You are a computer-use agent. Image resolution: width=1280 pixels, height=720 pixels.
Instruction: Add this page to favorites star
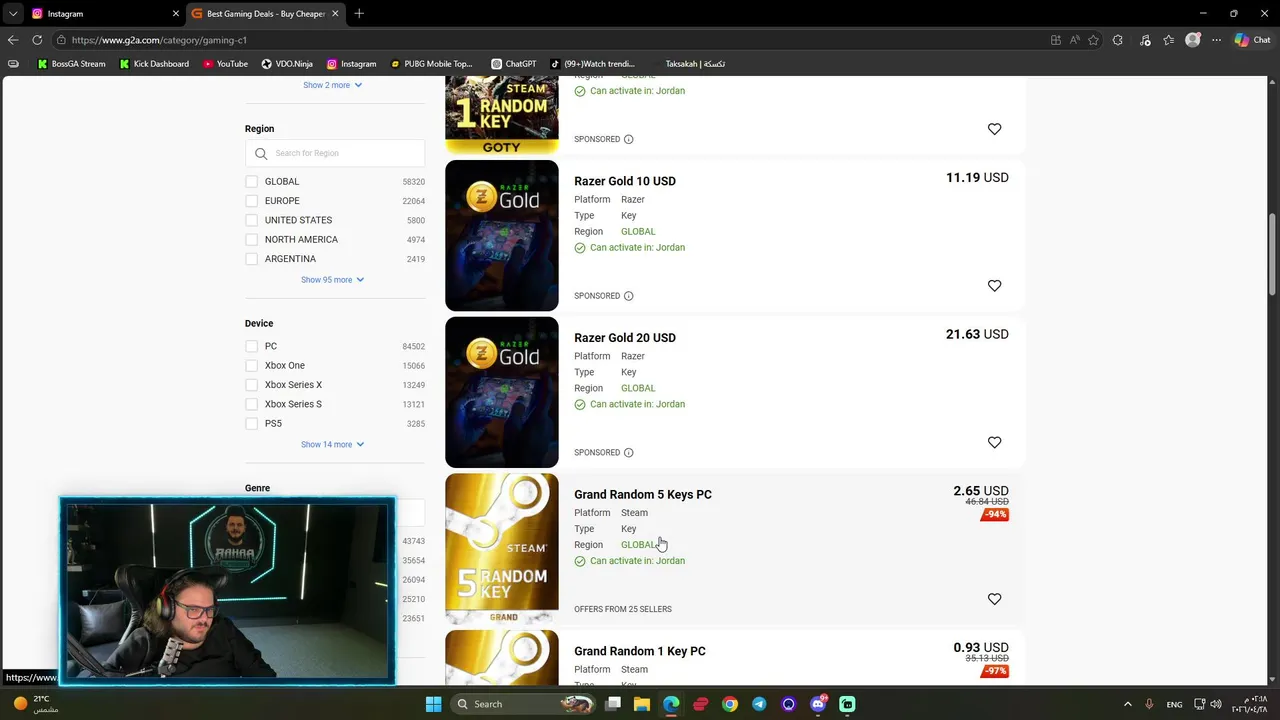click(x=1093, y=40)
